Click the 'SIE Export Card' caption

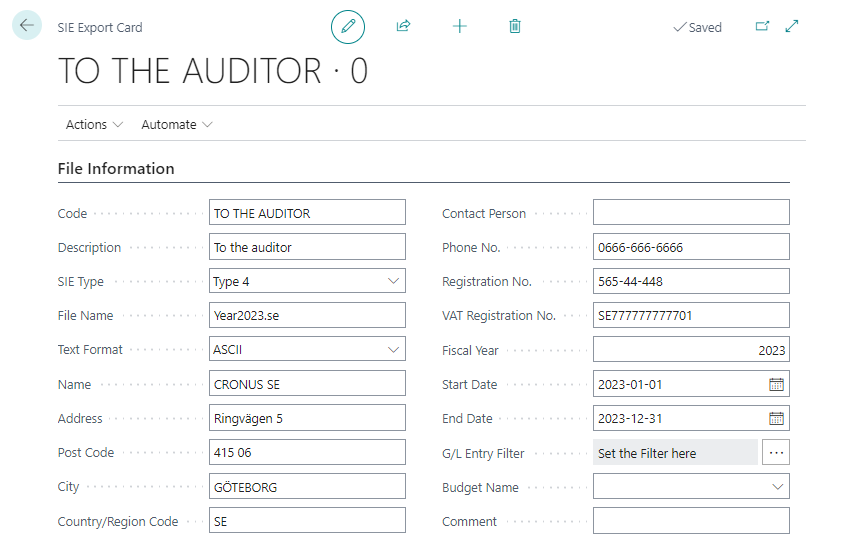(100, 27)
